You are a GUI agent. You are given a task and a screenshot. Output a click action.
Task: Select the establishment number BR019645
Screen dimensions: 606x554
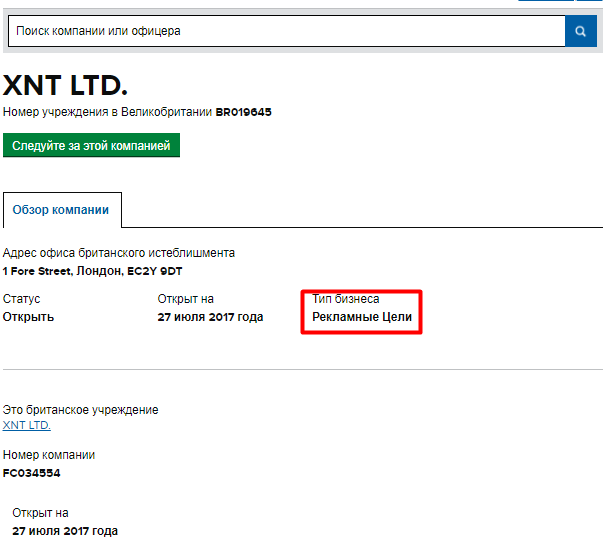click(243, 112)
